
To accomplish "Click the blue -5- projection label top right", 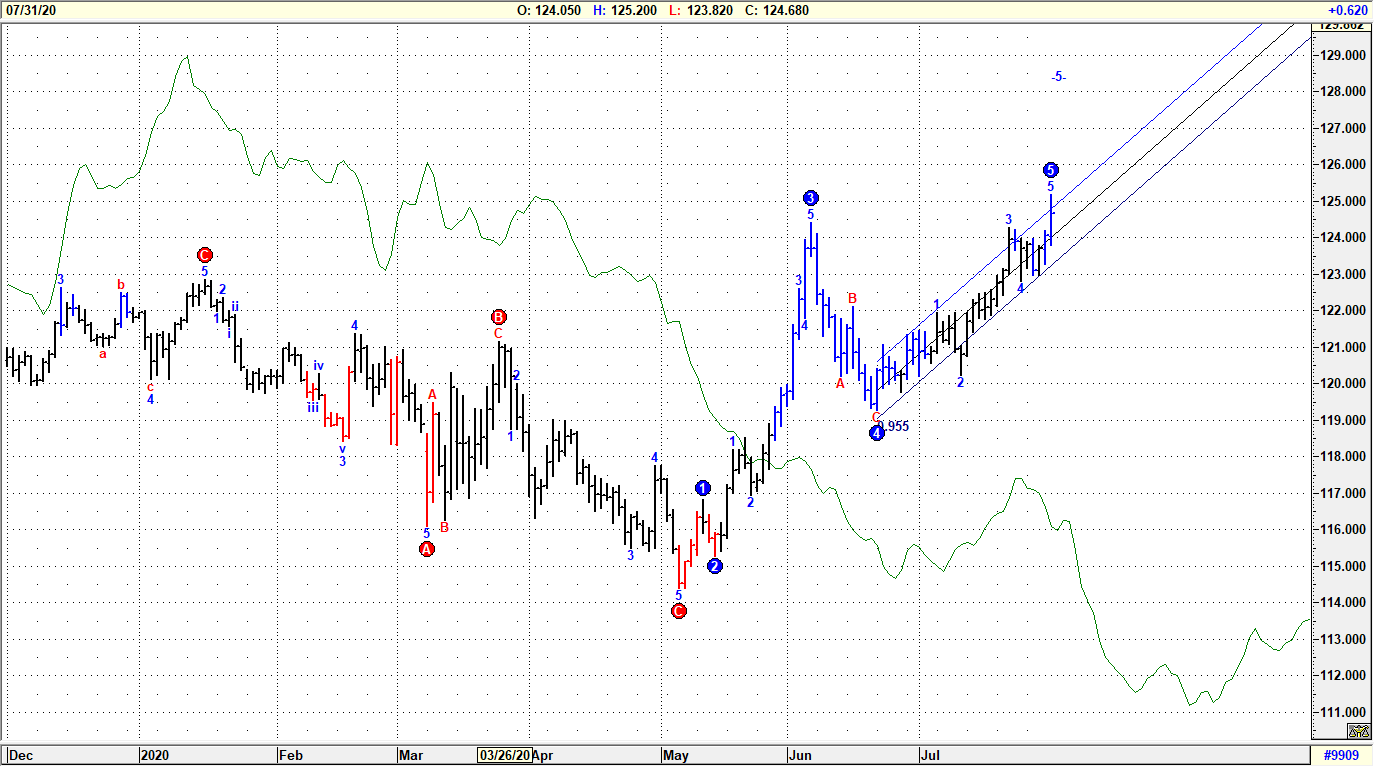I will pos(1057,74).
